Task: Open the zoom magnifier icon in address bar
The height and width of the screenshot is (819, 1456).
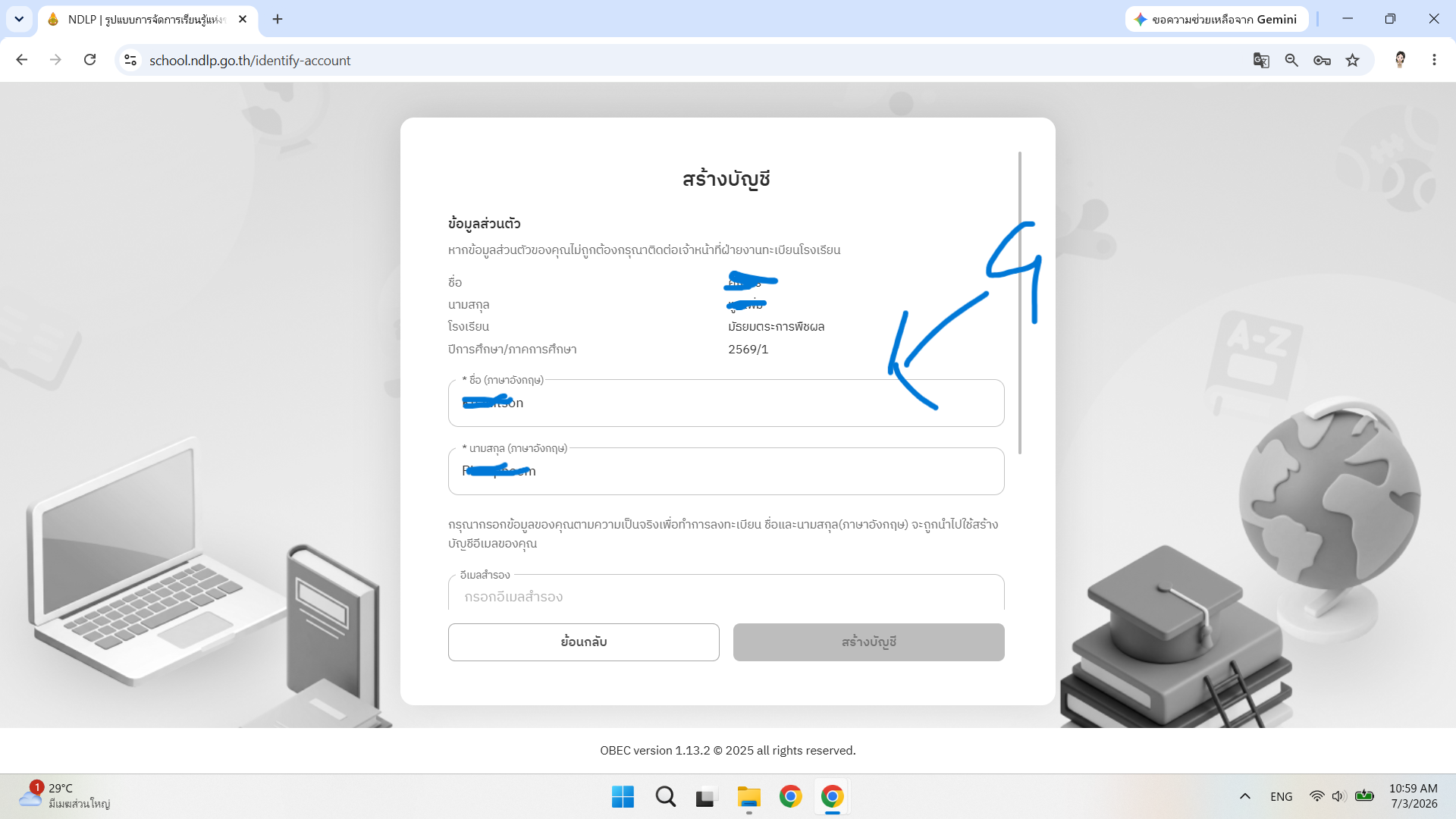Action: (1291, 61)
